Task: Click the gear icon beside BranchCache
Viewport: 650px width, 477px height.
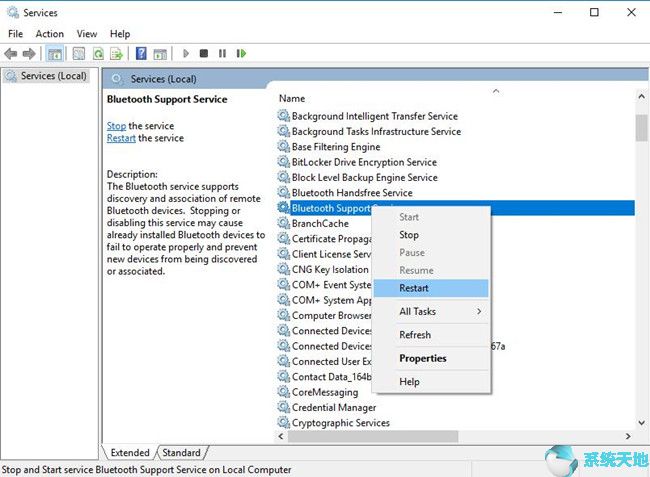Action: [x=284, y=223]
